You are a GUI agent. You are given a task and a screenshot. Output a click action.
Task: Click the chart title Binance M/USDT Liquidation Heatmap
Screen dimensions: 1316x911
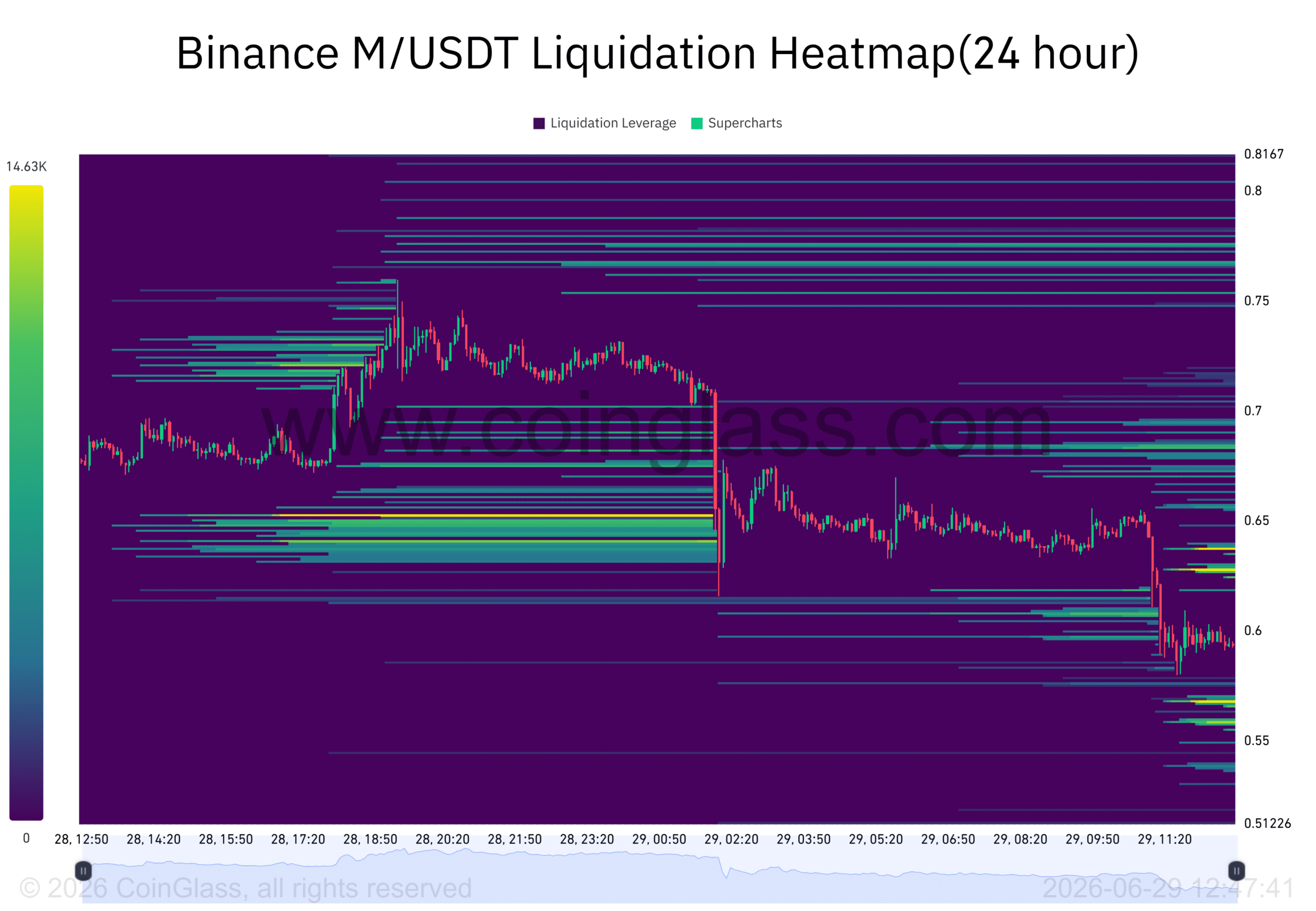point(657,53)
